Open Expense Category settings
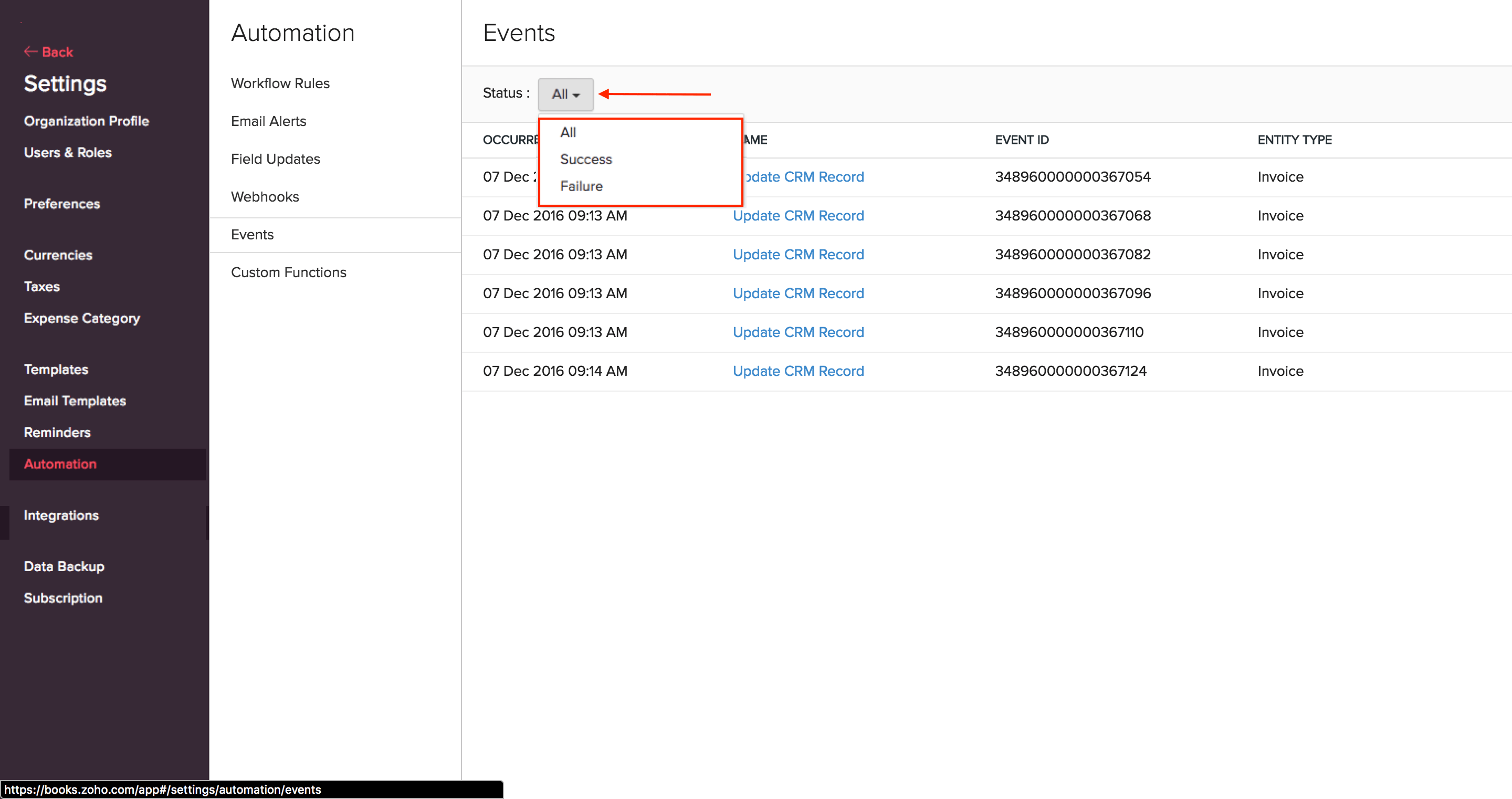Screen dimensions: 1512x799 pos(81,318)
